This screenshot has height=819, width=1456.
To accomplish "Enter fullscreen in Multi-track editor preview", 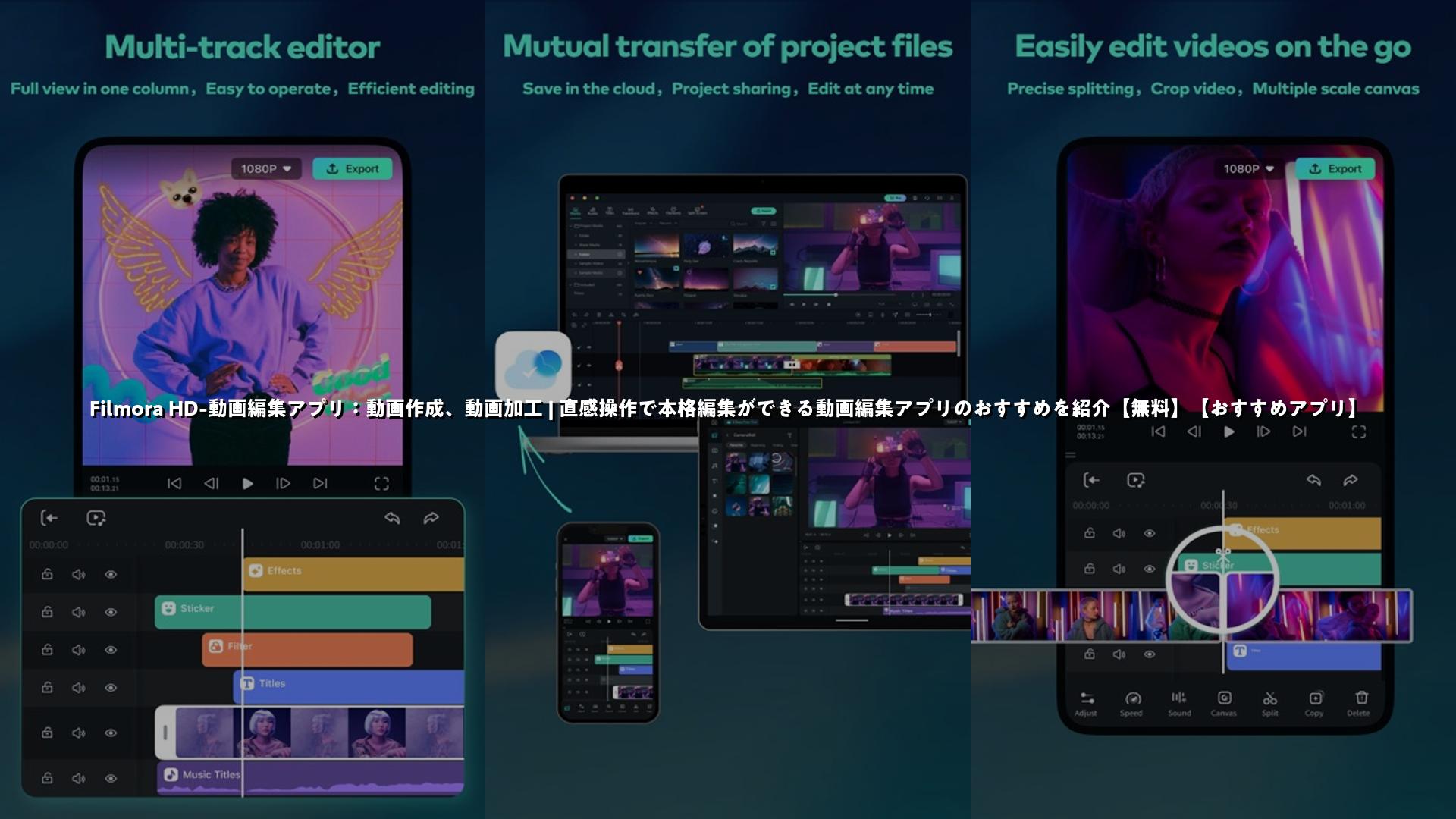I will click(381, 483).
